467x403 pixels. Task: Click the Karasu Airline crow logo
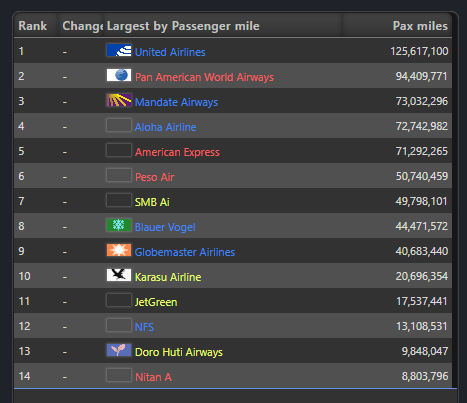[119, 275]
